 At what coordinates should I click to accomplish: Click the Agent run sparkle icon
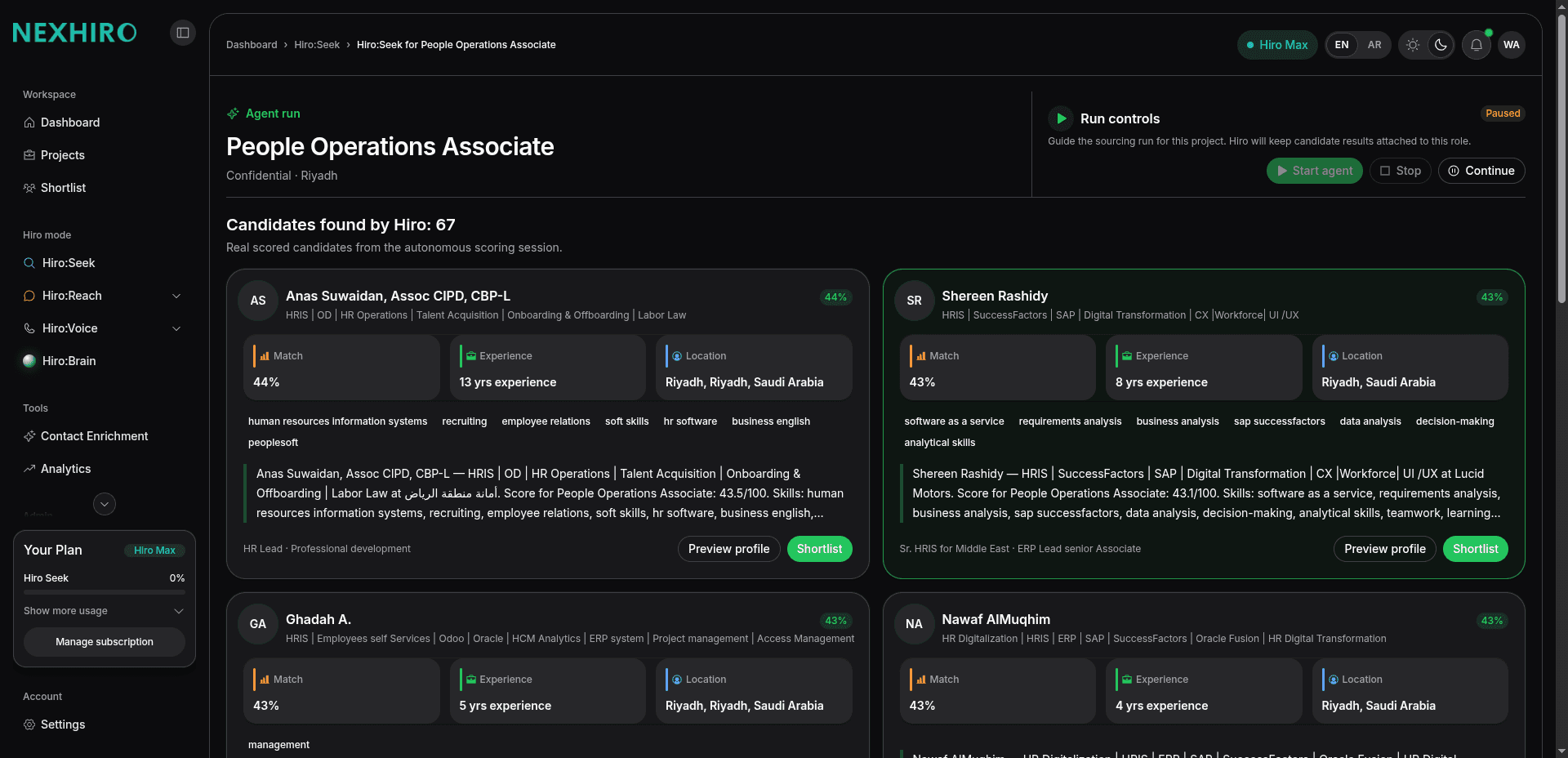233,114
